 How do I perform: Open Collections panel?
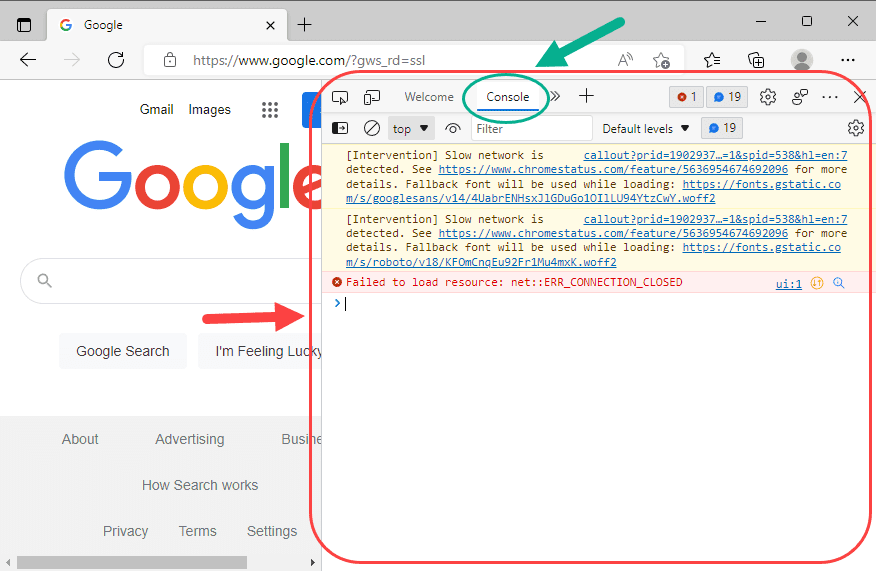point(756,60)
